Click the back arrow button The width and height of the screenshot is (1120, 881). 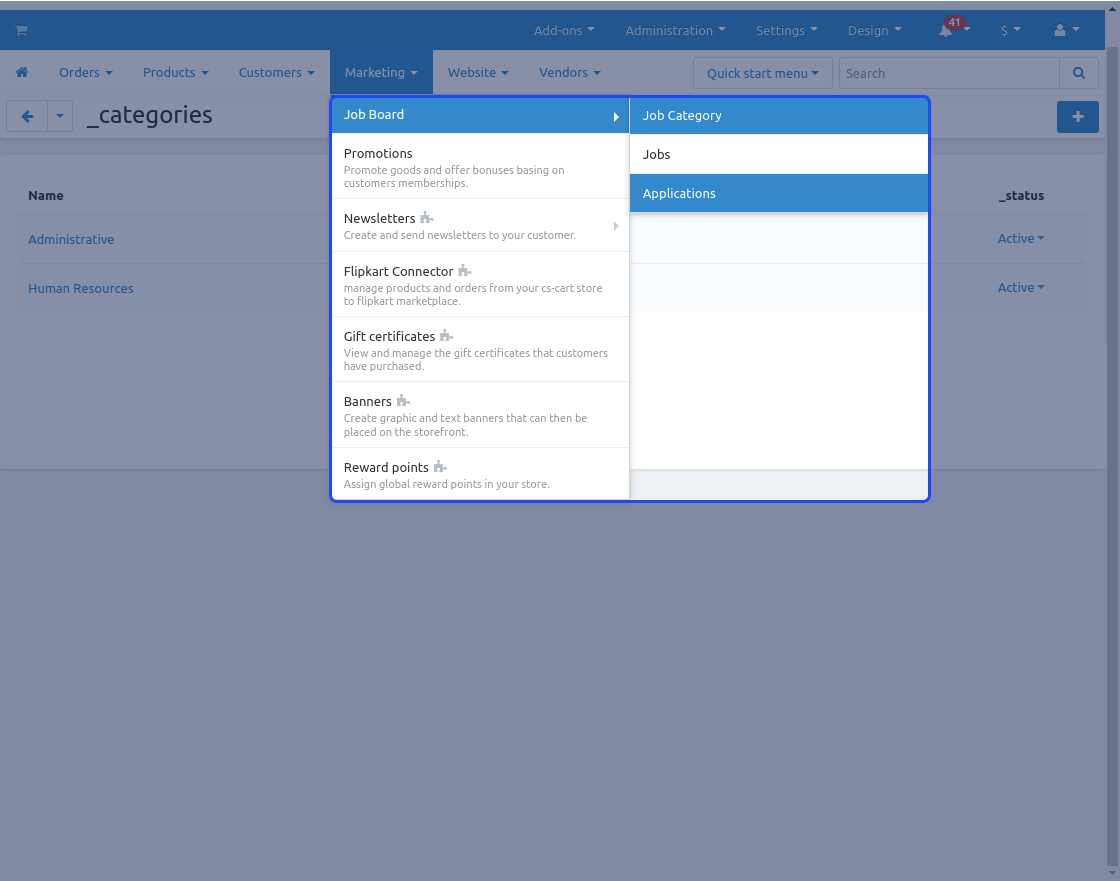27,116
